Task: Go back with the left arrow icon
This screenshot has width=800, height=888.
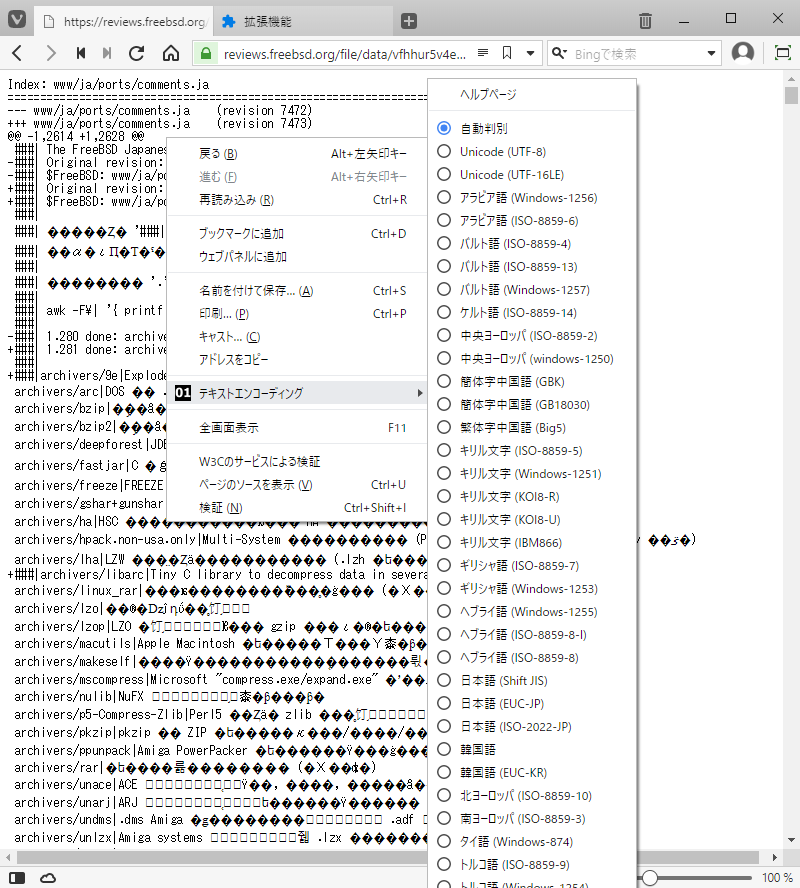Action: (x=18, y=53)
